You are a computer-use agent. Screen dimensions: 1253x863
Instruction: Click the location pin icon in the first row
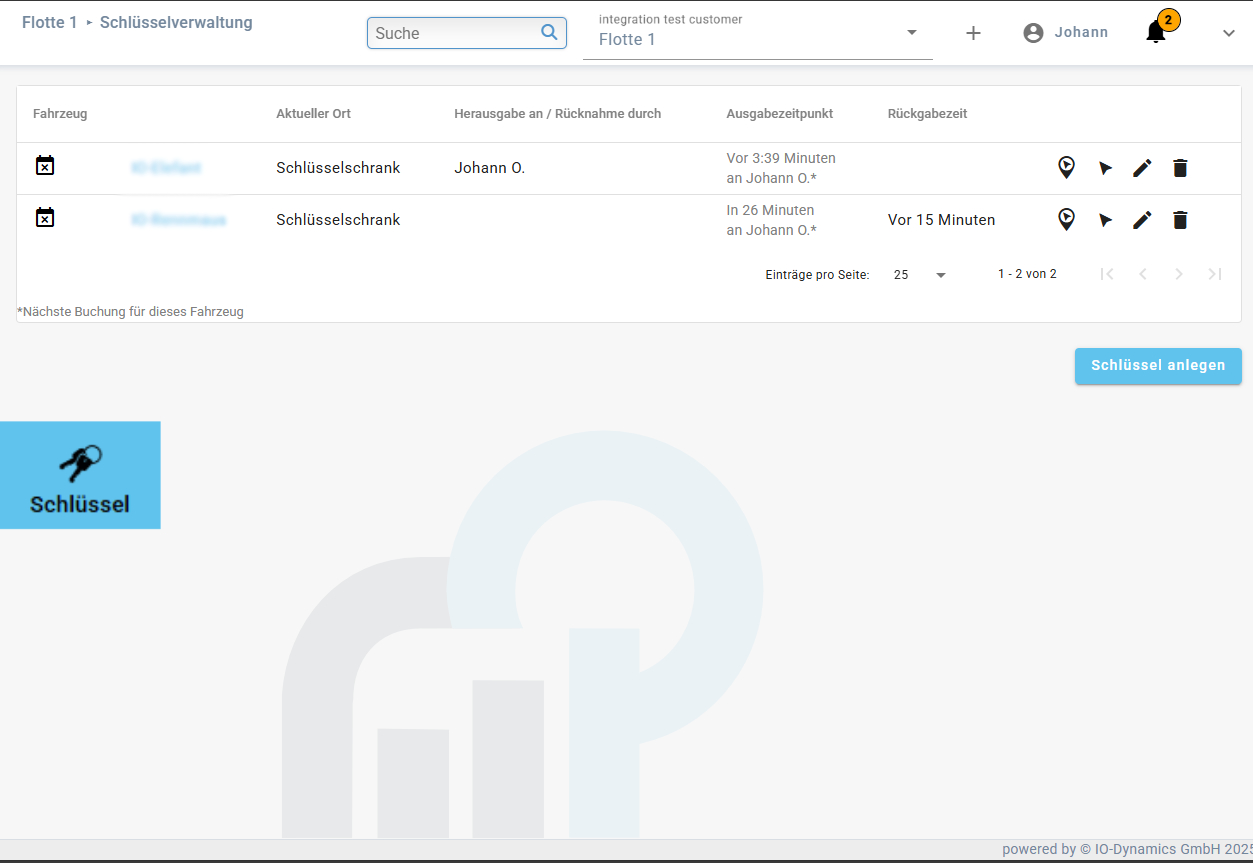point(1066,168)
